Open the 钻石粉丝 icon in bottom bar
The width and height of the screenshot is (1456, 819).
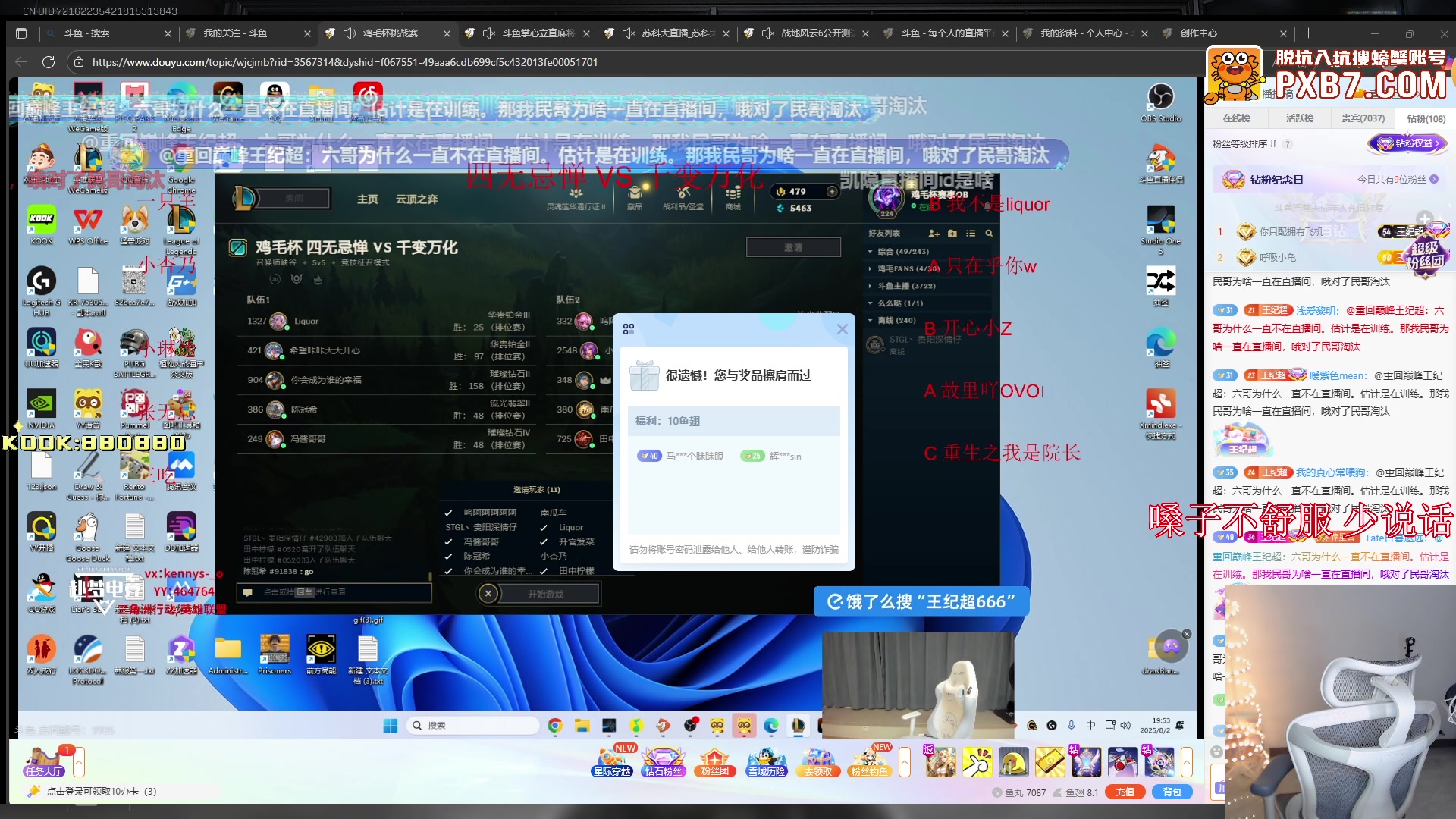point(664,761)
